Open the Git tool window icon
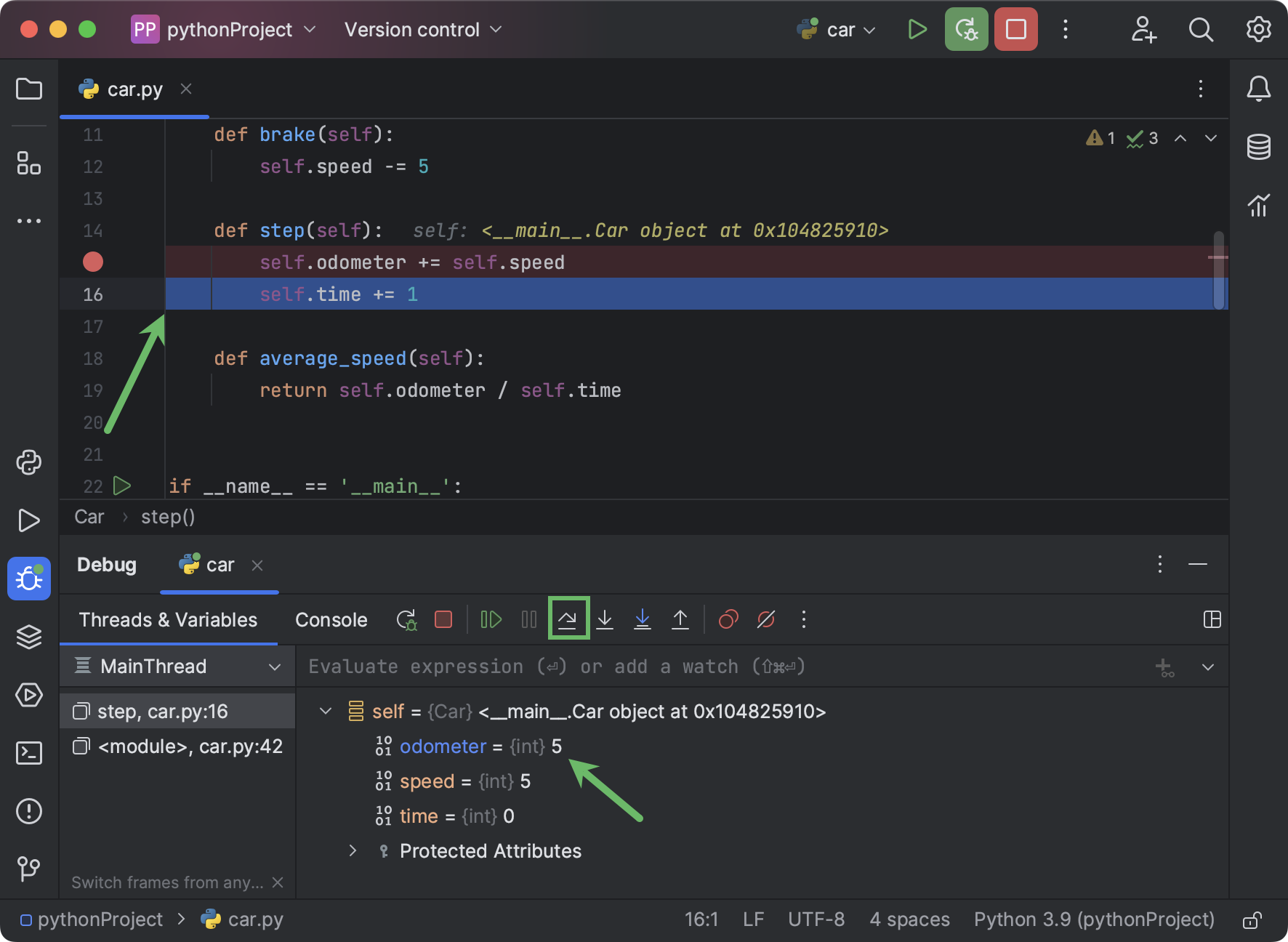 point(29,869)
